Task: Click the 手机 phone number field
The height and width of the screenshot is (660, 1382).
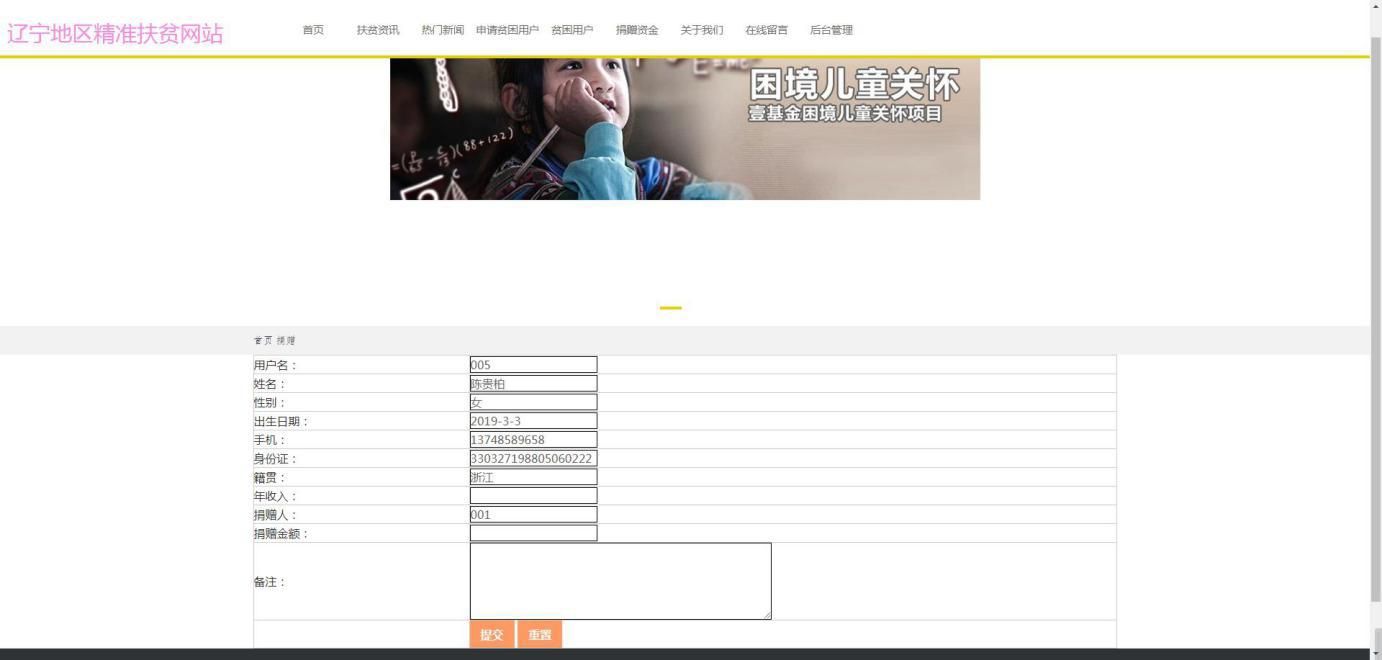Action: pyautogui.click(x=533, y=440)
